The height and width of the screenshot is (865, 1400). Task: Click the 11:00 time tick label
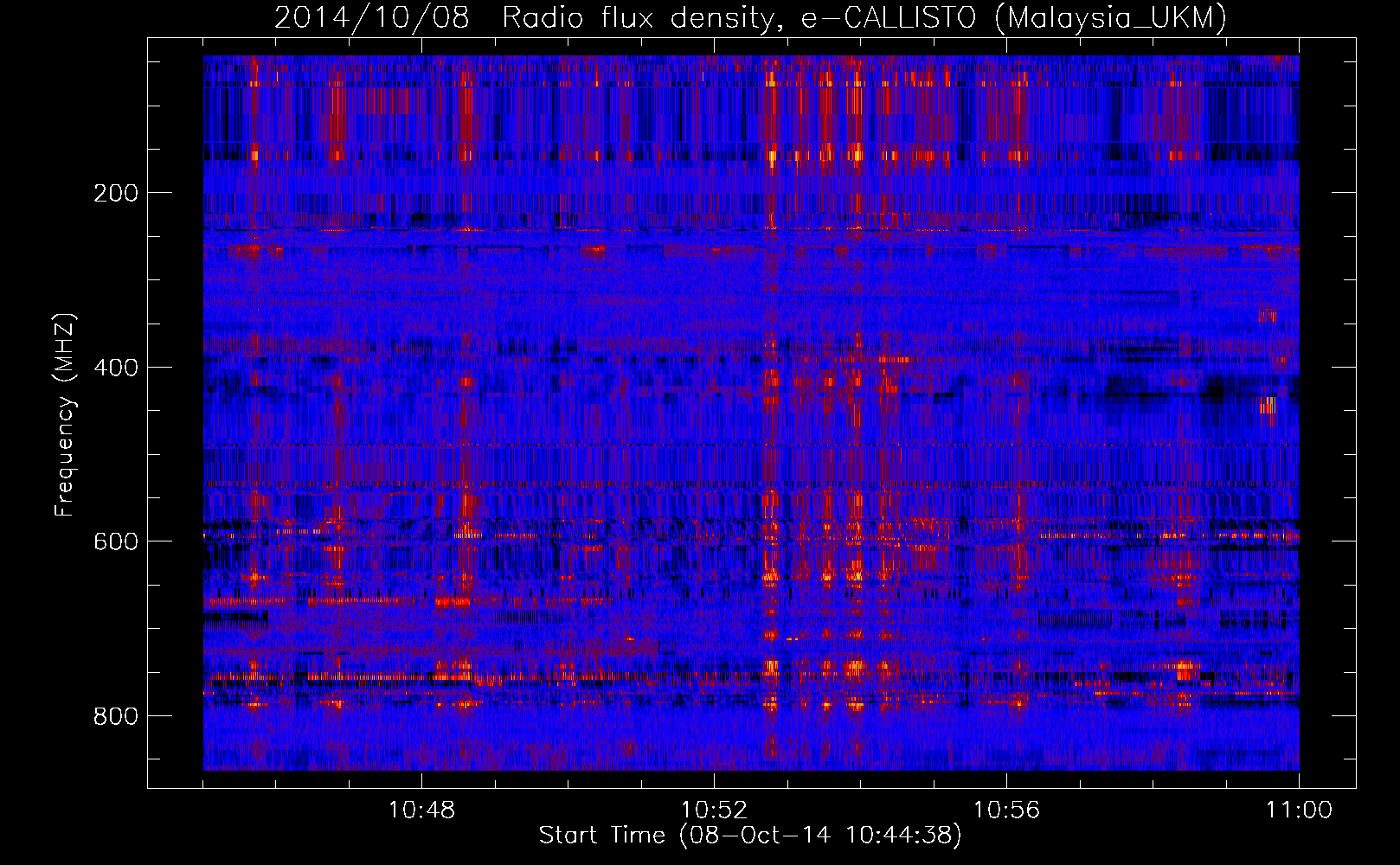click(x=1299, y=811)
